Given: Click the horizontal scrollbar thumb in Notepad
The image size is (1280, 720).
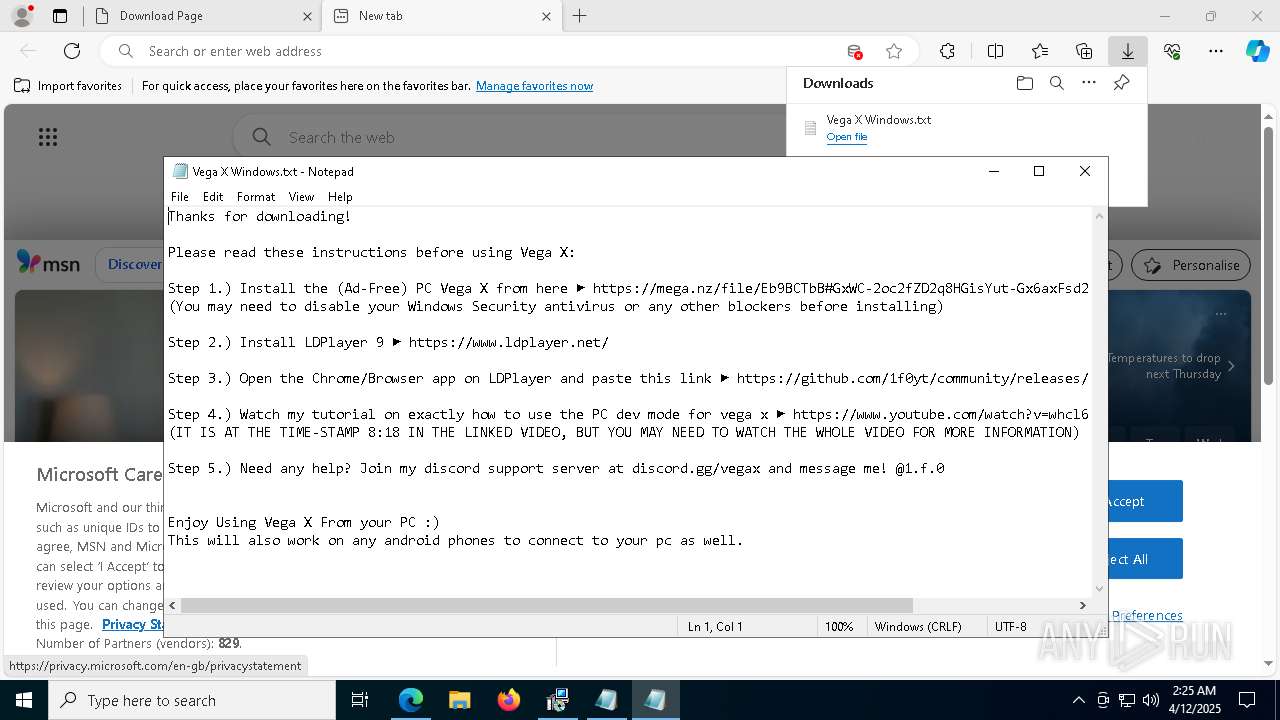Looking at the screenshot, I should [547, 605].
